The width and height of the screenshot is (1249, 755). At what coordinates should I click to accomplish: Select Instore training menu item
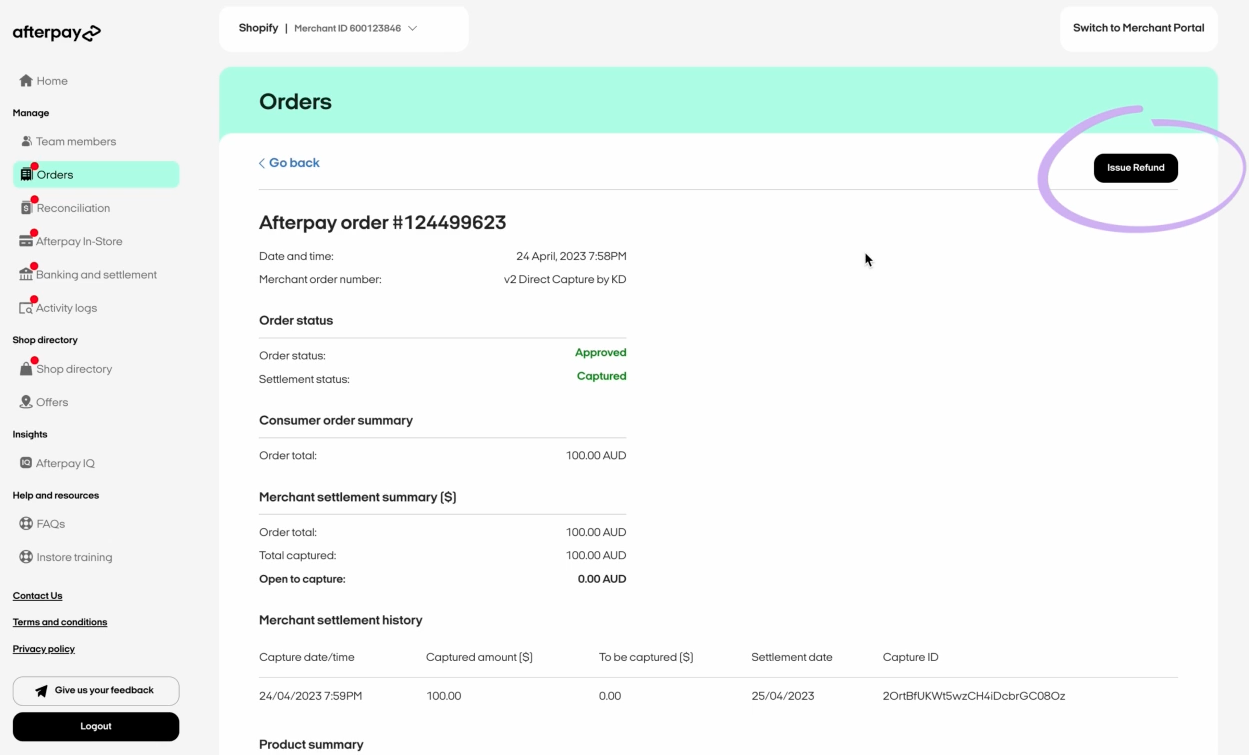73,557
